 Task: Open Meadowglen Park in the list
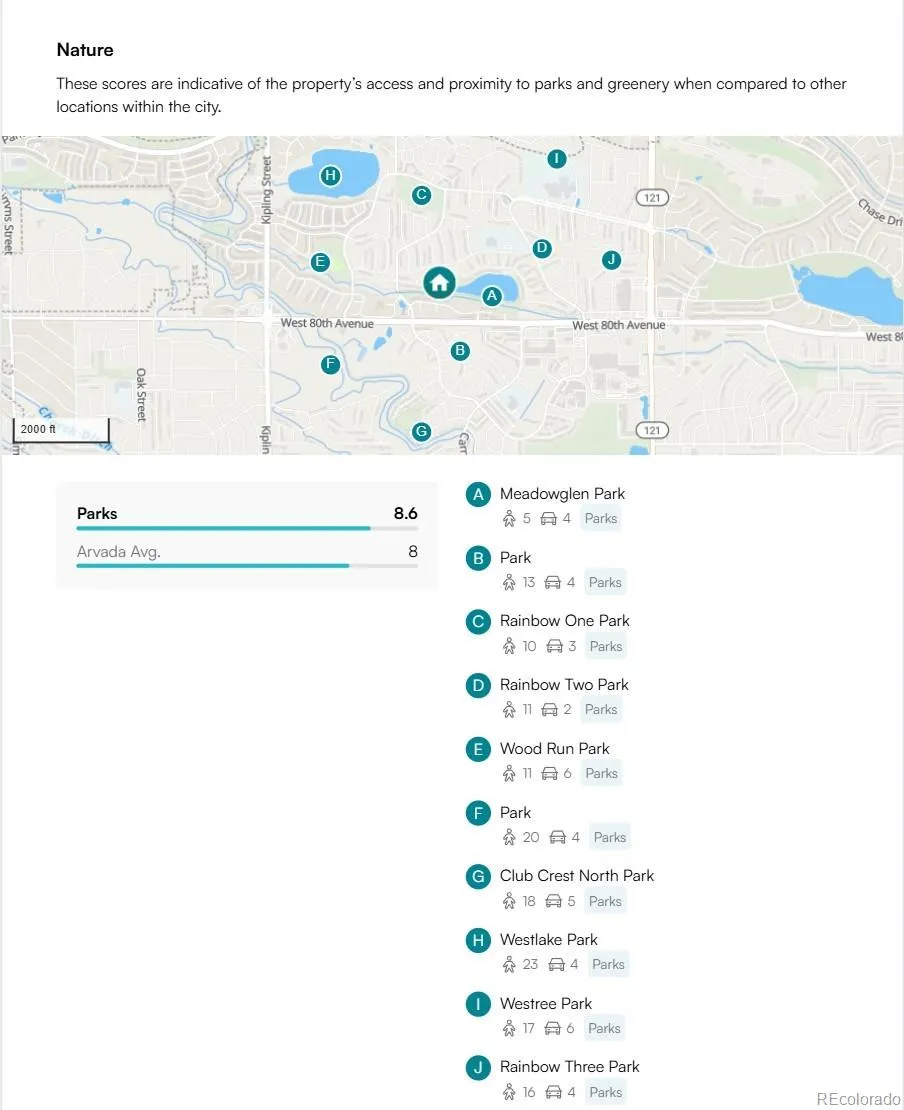pos(562,494)
